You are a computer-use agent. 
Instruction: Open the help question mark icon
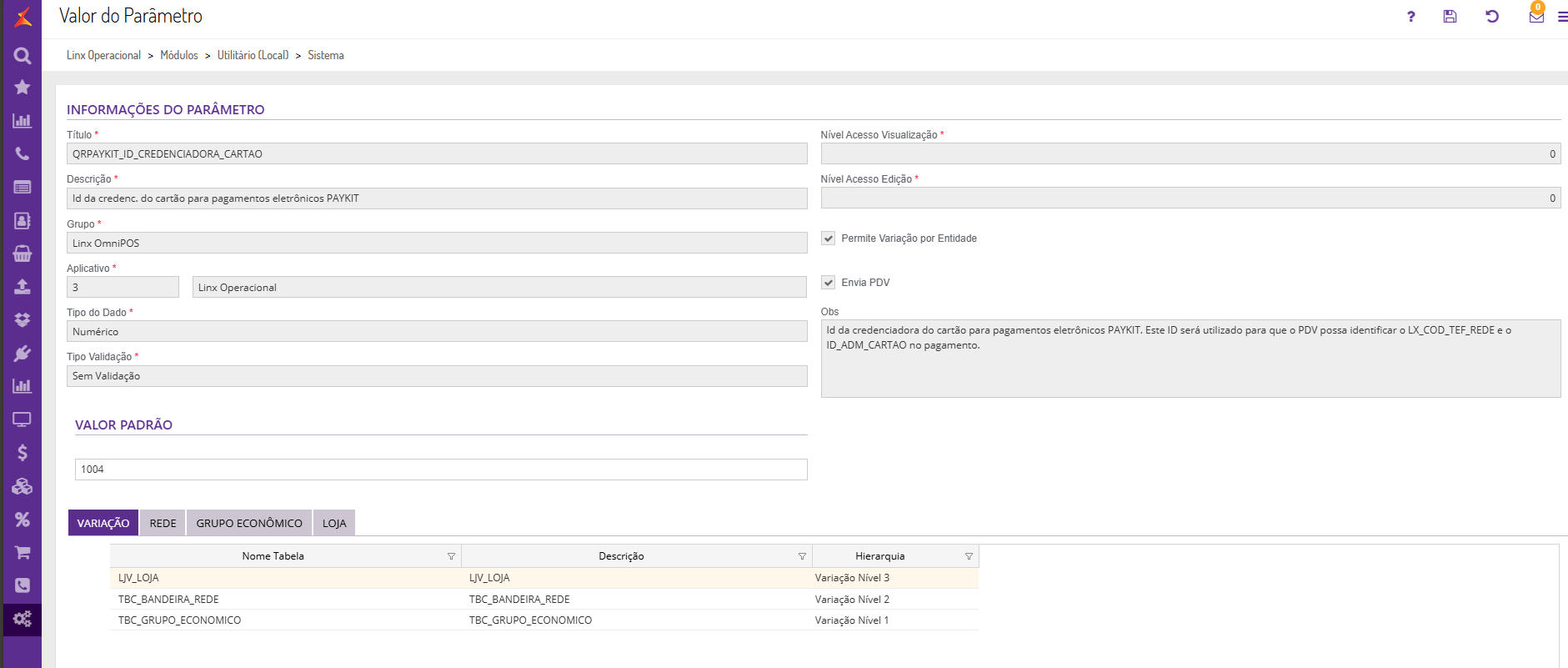click(x=1410, y=17)
